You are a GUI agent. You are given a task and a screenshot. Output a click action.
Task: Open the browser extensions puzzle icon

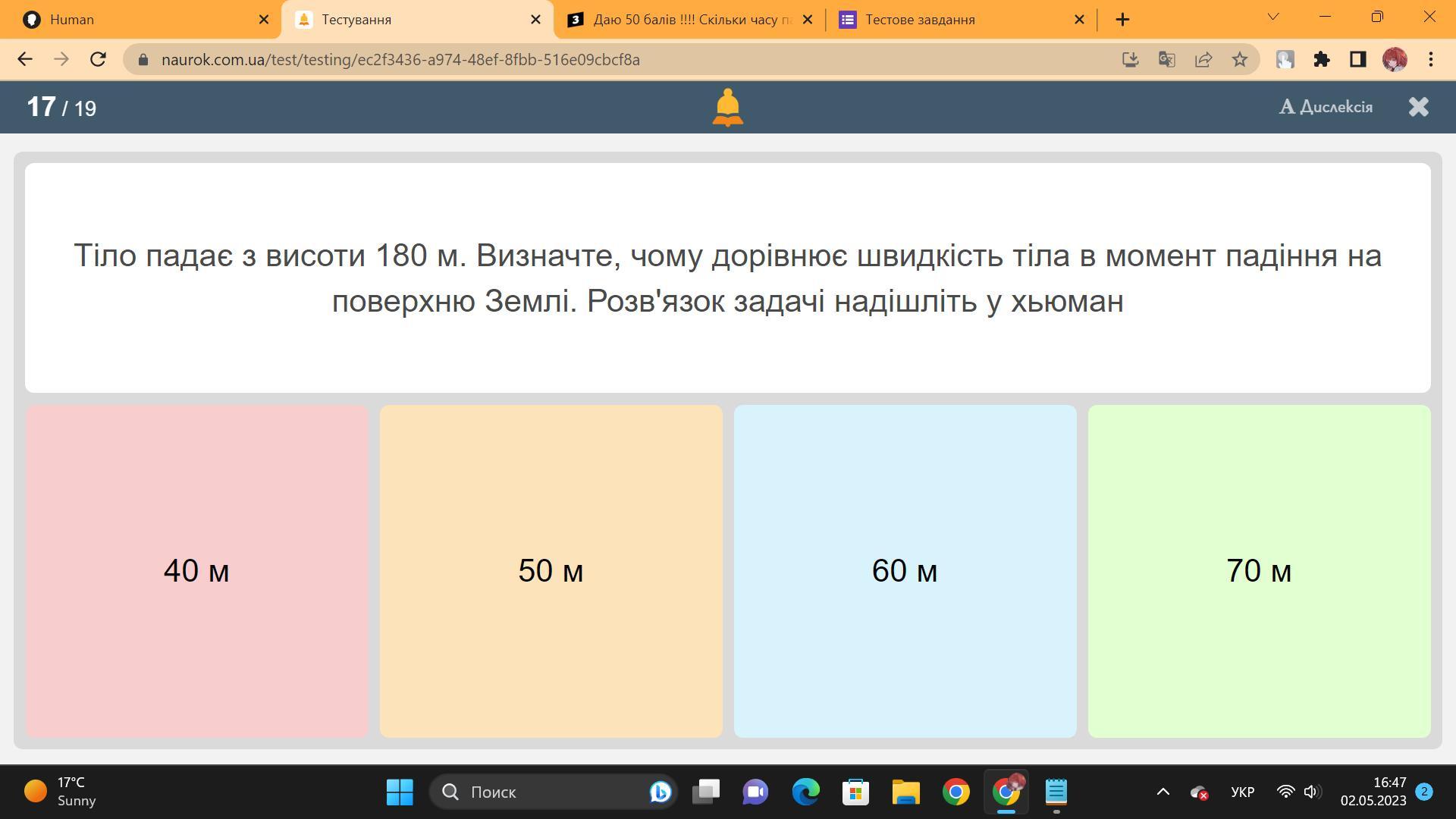(x=1321, y=59)
